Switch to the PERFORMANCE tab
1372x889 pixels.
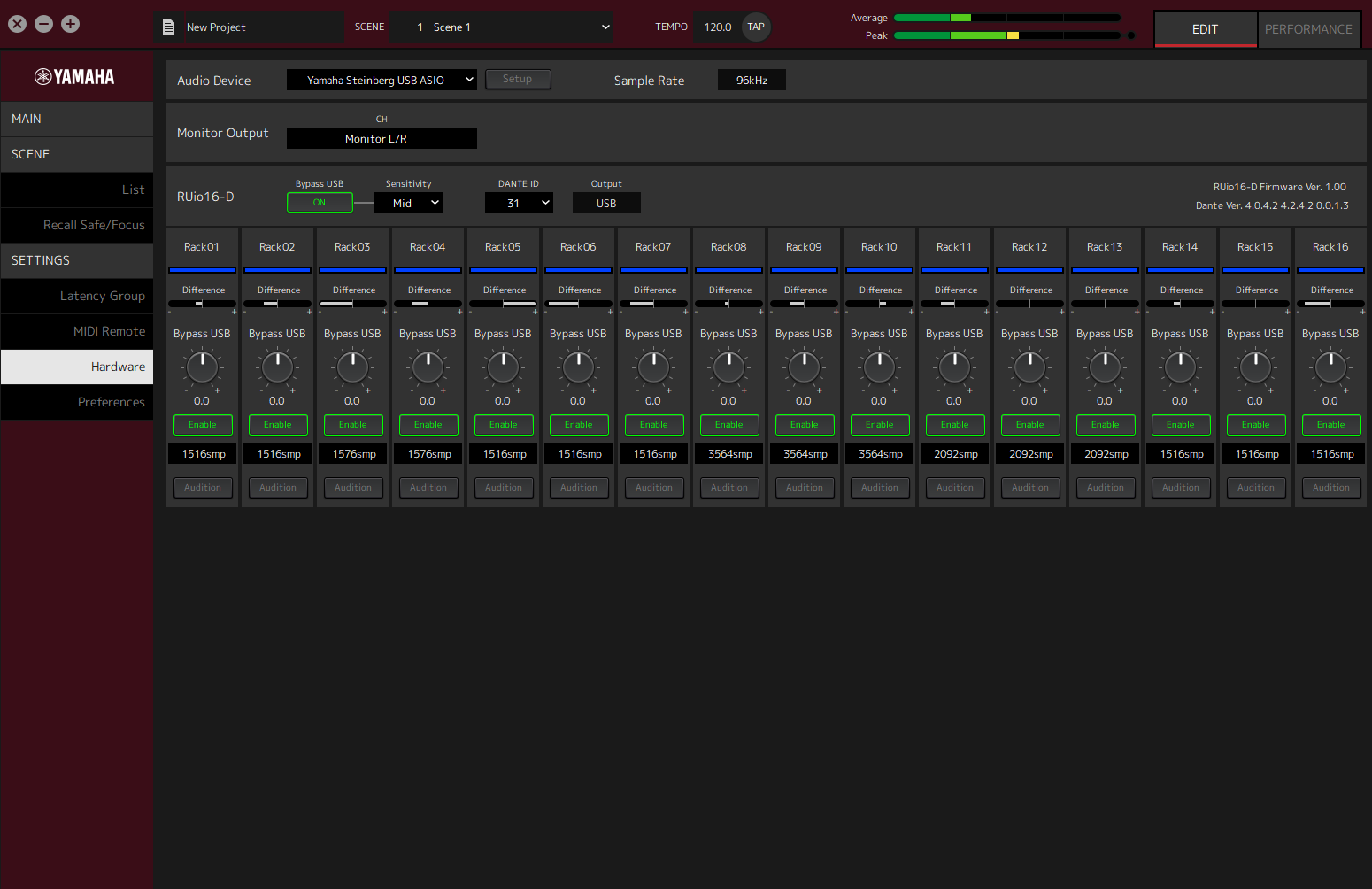point(1308,29)
